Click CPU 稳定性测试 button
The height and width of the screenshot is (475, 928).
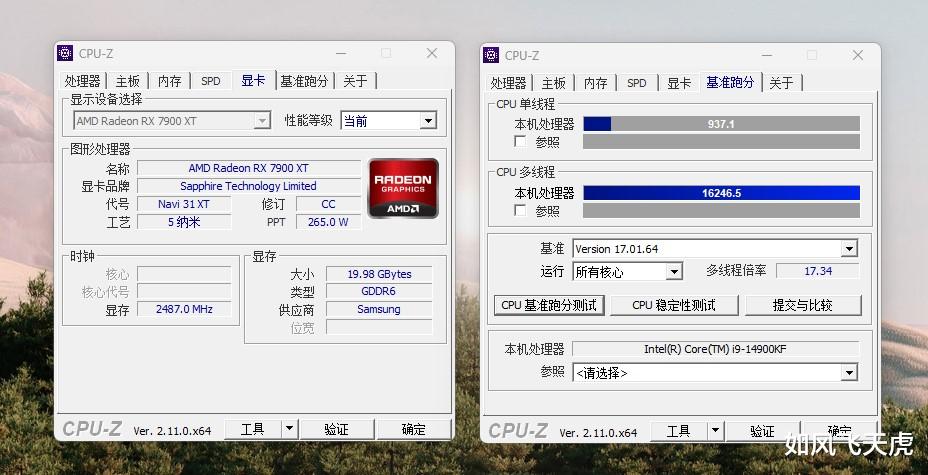pyautogui.click(x=674, y=305)
